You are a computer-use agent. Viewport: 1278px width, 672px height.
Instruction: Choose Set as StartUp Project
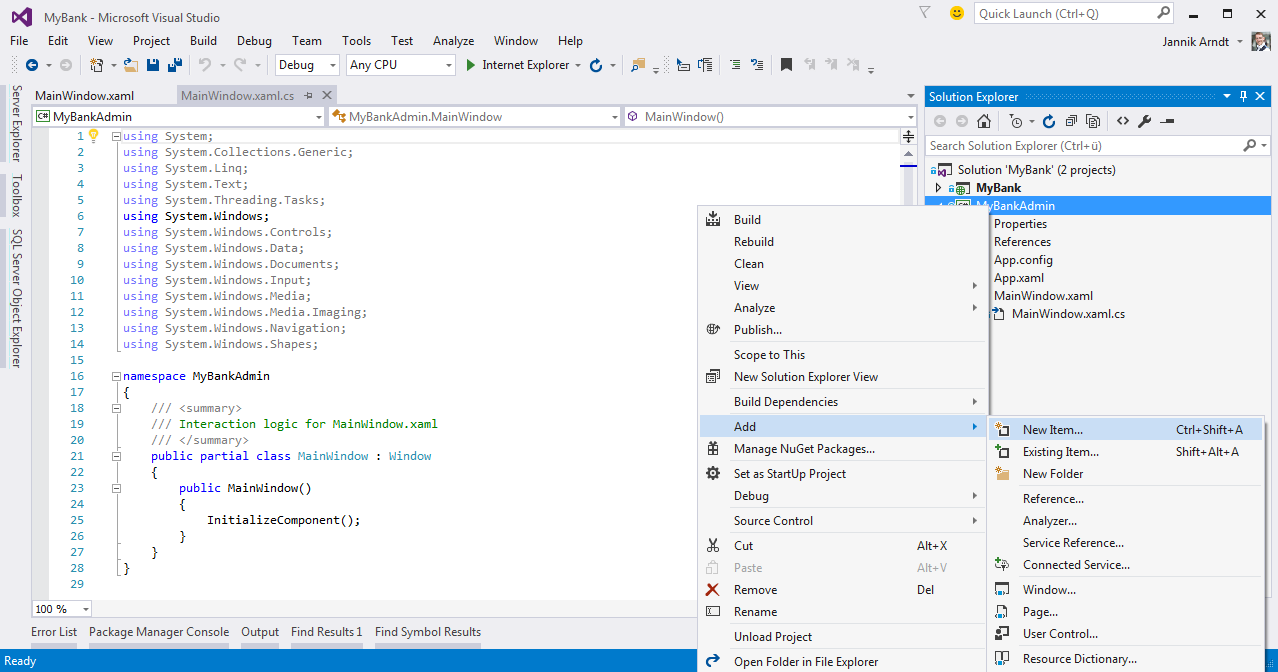click(843, 474)
